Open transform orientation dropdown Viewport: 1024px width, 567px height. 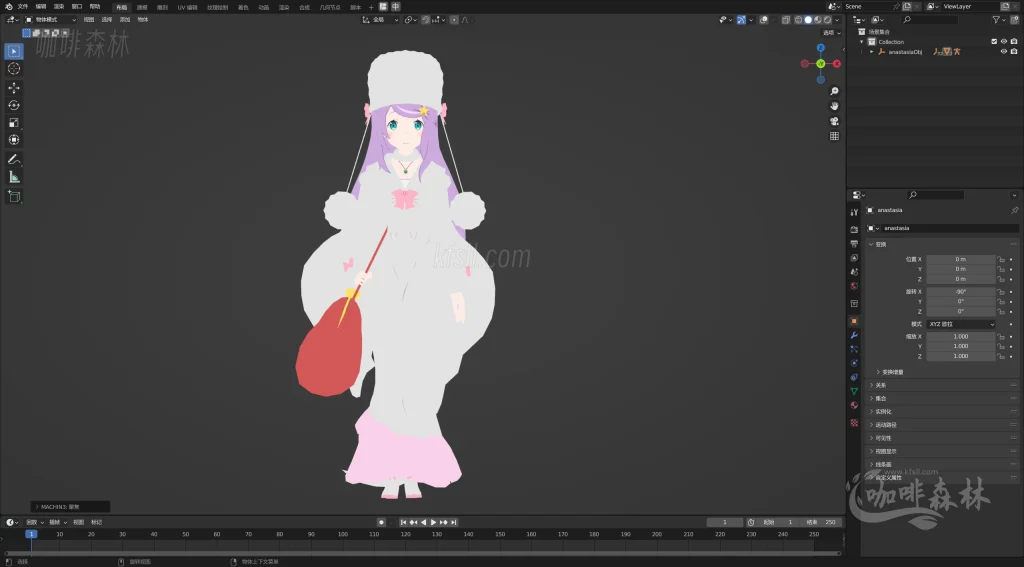[381, 20]
